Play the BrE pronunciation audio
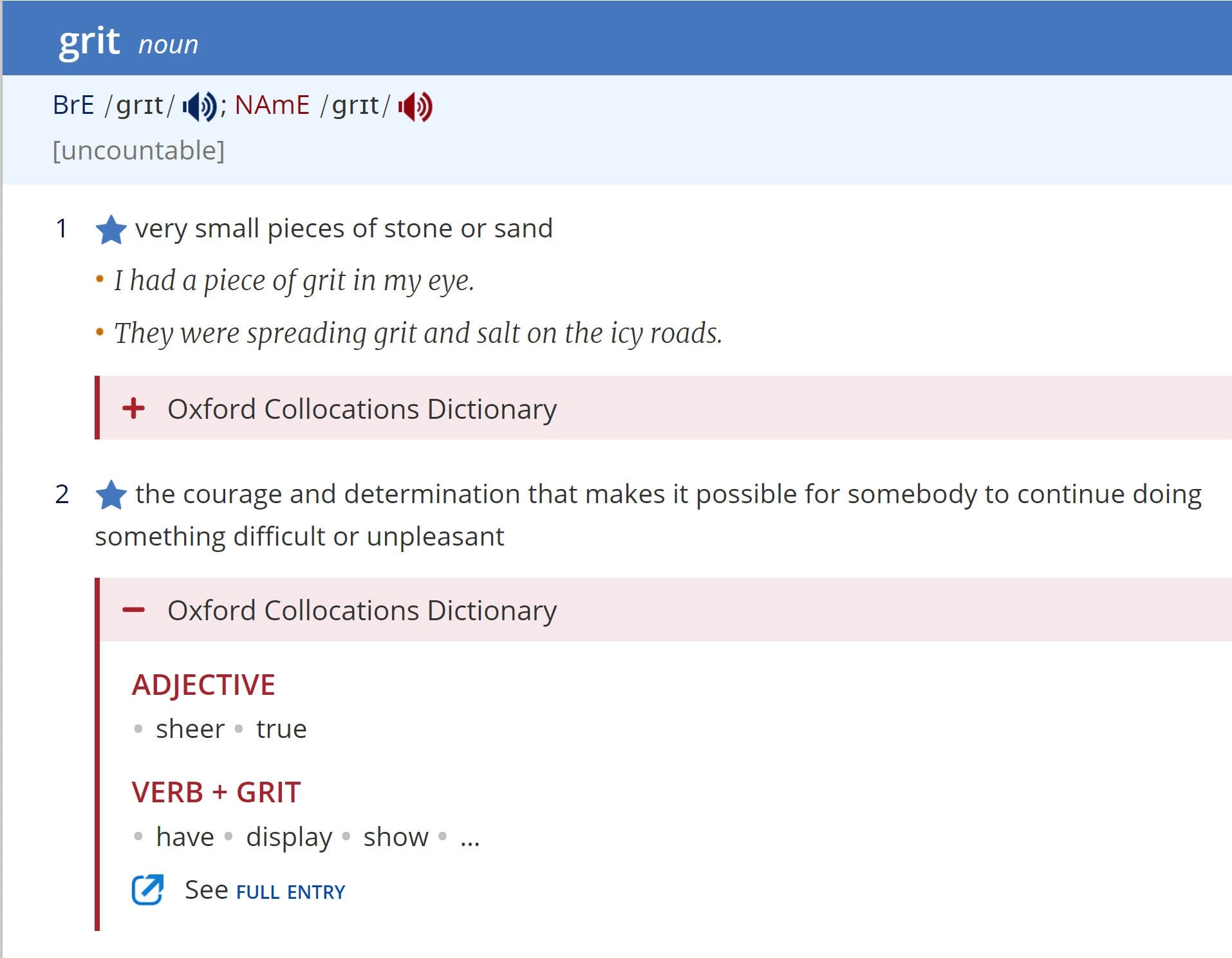Viewport: 1232px width, 958px height. coord(199,106)
